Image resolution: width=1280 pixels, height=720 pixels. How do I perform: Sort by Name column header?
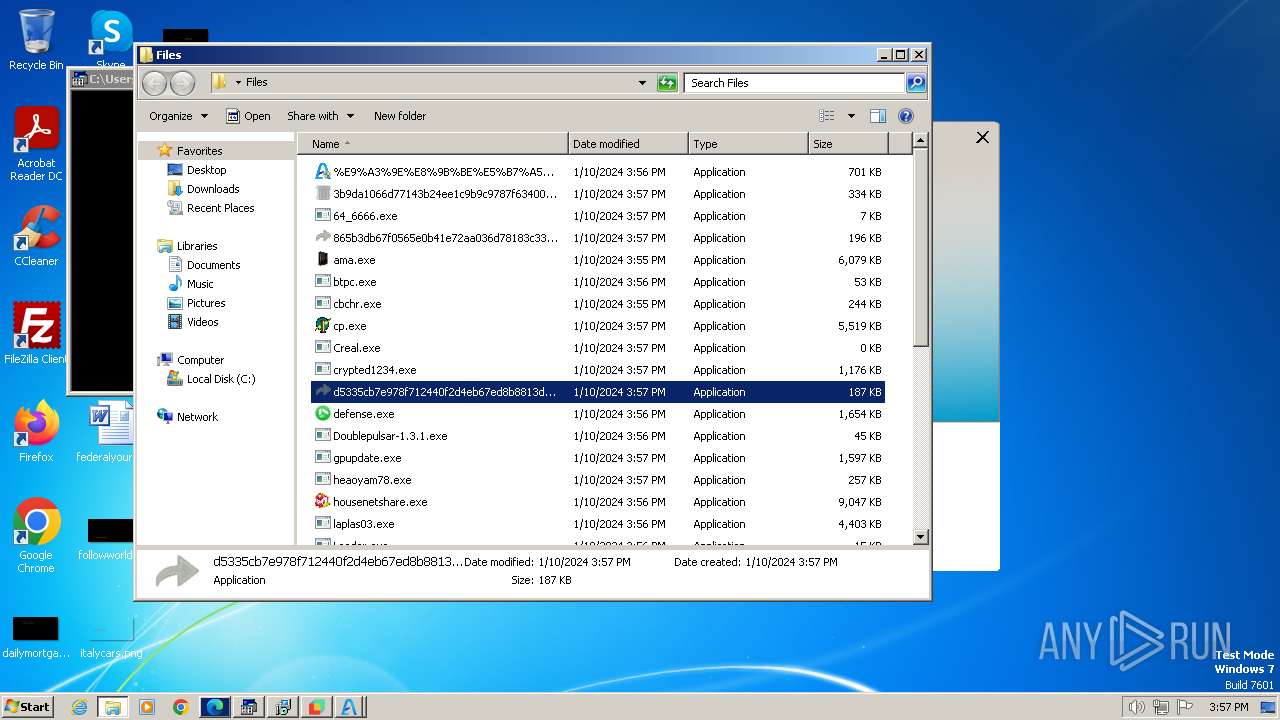pyautogui.click(x=432, y=144)
